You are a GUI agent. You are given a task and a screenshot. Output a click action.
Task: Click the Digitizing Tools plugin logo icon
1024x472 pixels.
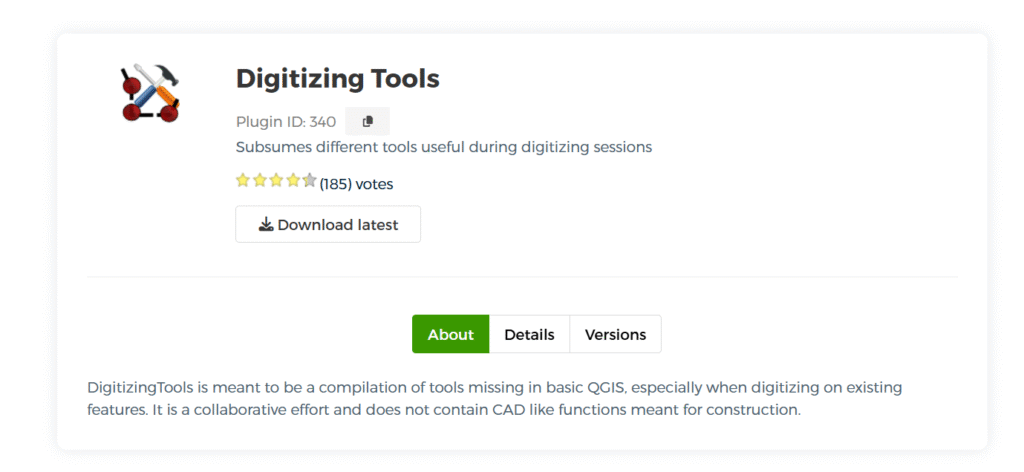[x=150, y=92]
